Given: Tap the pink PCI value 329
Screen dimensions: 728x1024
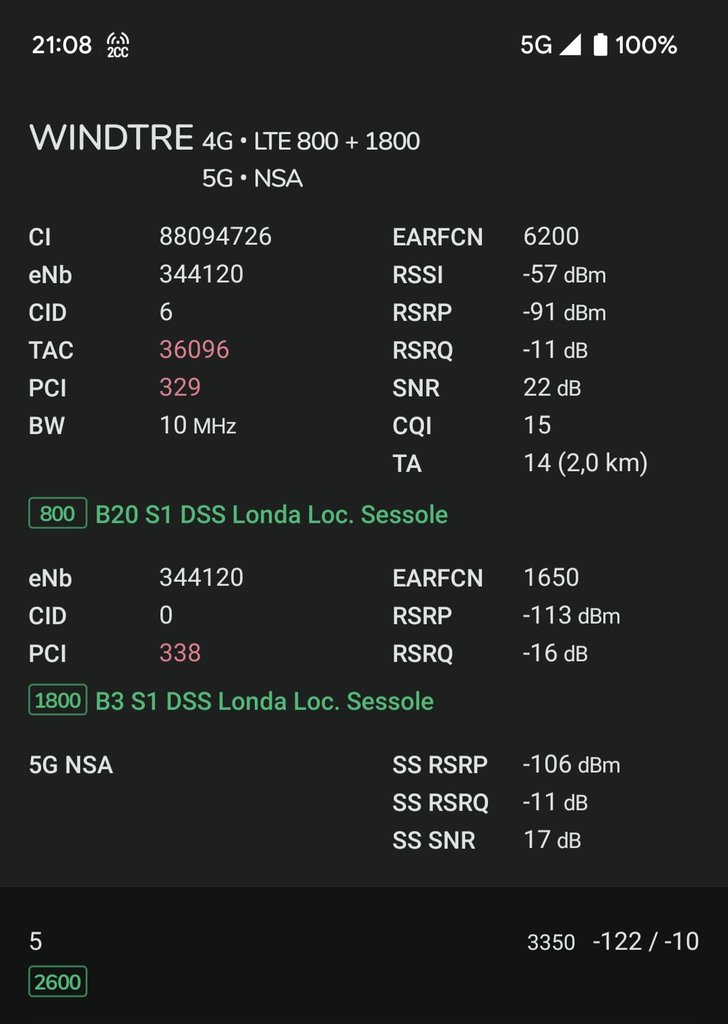Looking at the screenshot, I should pyautogui.click(x=180, y=387).
